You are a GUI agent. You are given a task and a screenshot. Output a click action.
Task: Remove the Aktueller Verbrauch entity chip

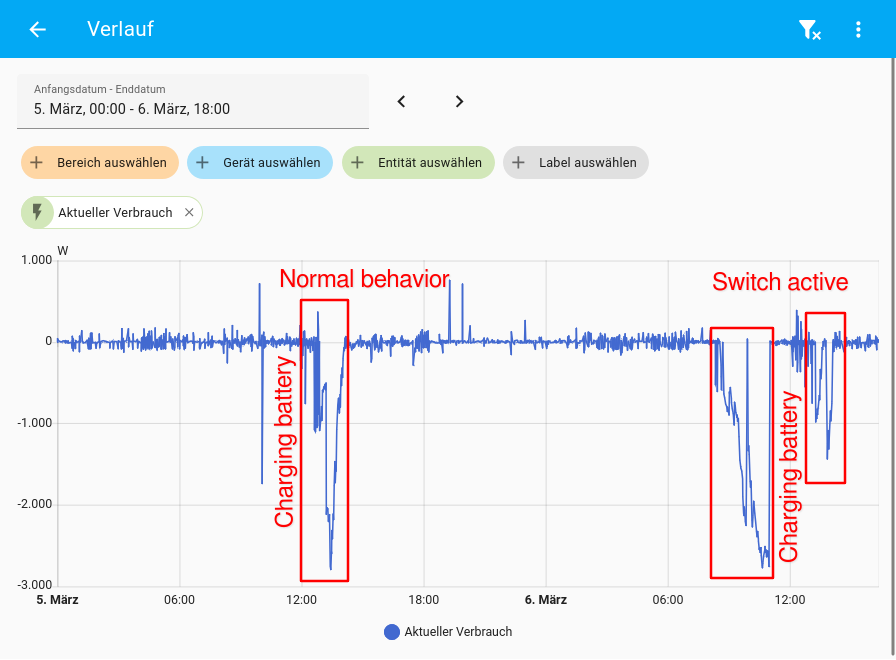click(189, 213)
